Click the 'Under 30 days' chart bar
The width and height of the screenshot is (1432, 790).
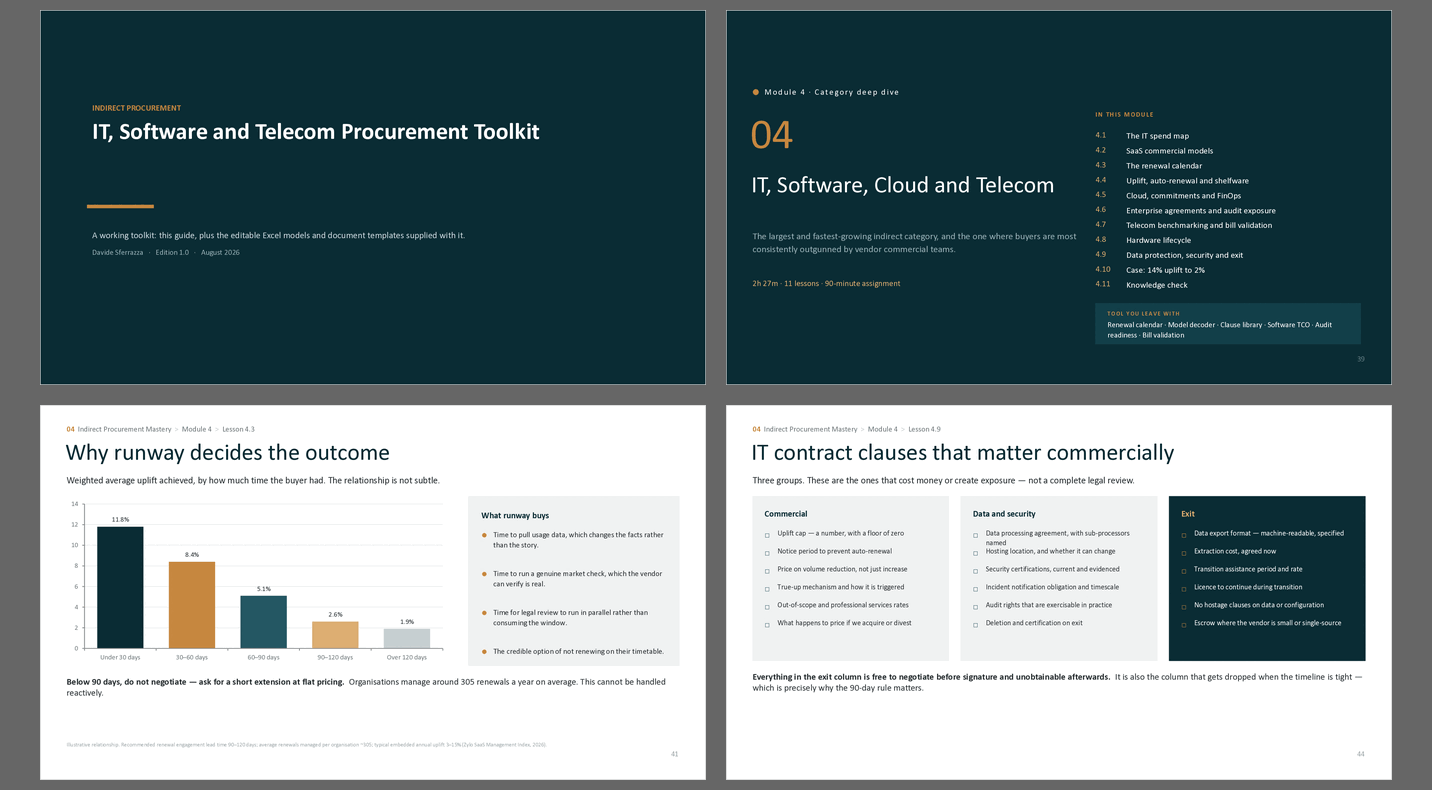[x=120, y=587]
